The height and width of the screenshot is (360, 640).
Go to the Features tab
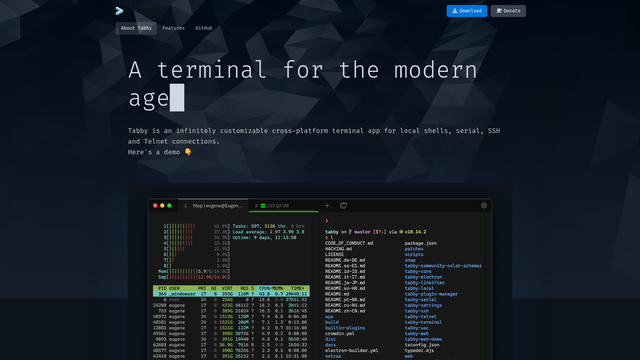tap(173, 28)
